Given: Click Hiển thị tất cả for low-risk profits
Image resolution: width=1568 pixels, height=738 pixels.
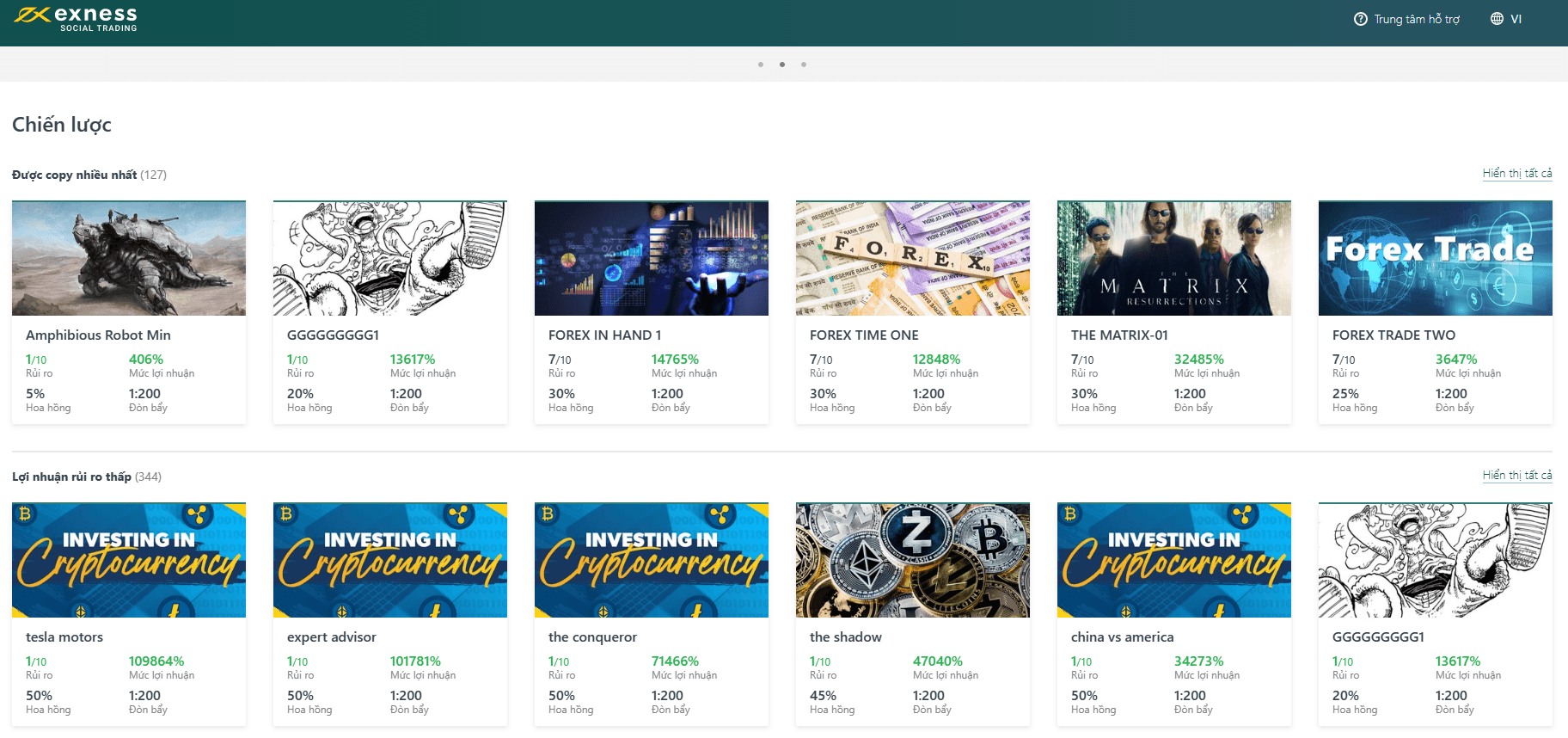Looking at the screenshot, I should click(1517, 475).
